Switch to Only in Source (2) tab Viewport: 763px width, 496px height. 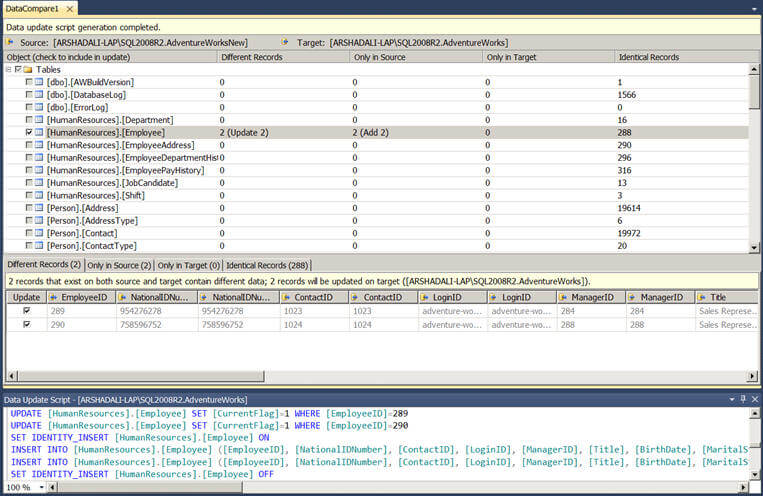pyautogui.click(x=119, y=265)
